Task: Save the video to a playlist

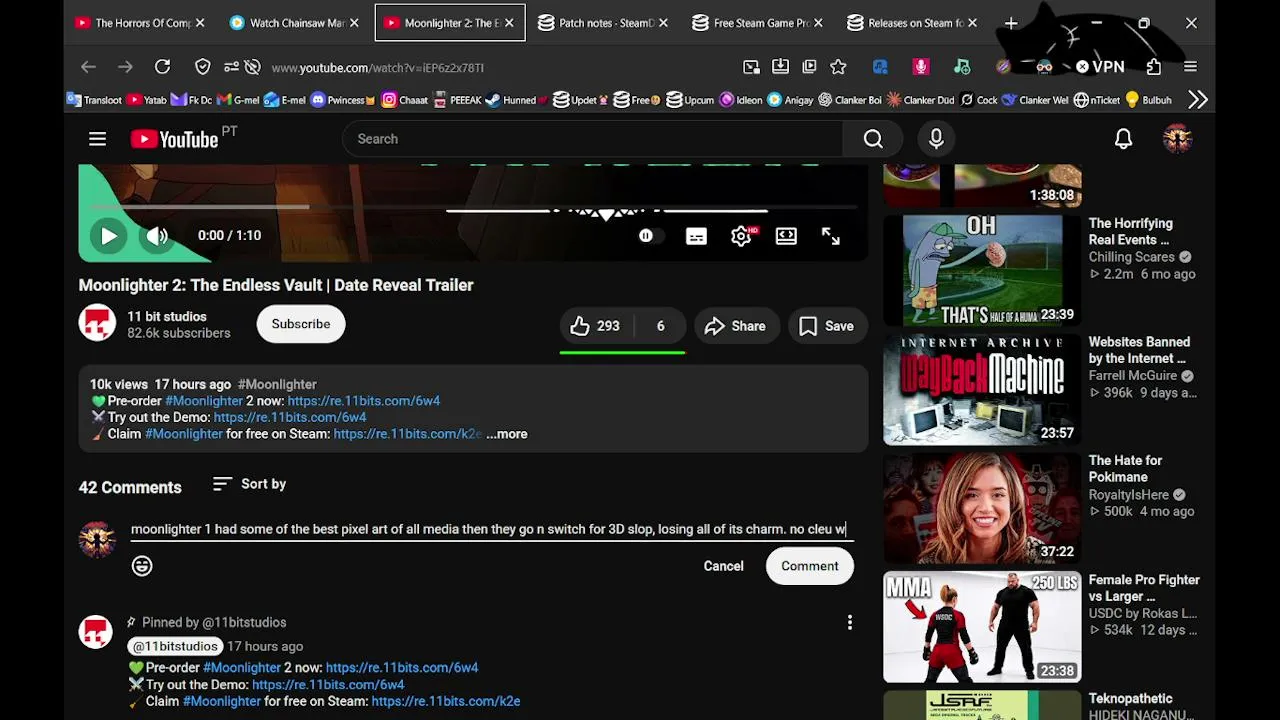Action: [x=826, y=326]
